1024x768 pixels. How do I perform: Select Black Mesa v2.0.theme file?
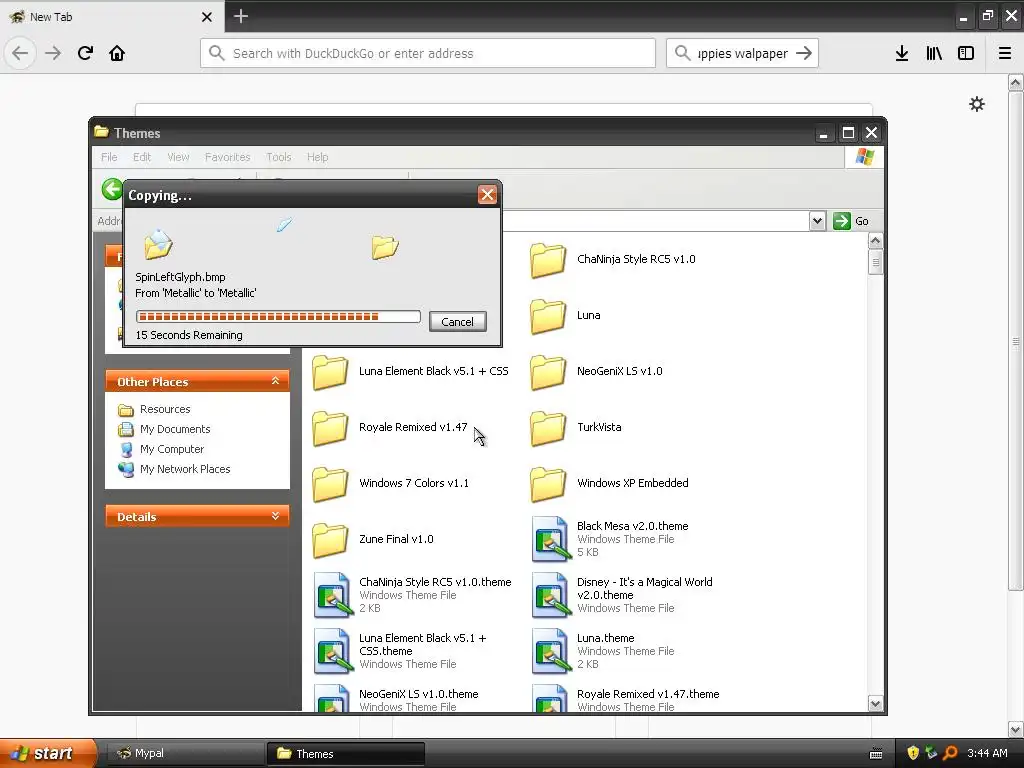[610, 539]
